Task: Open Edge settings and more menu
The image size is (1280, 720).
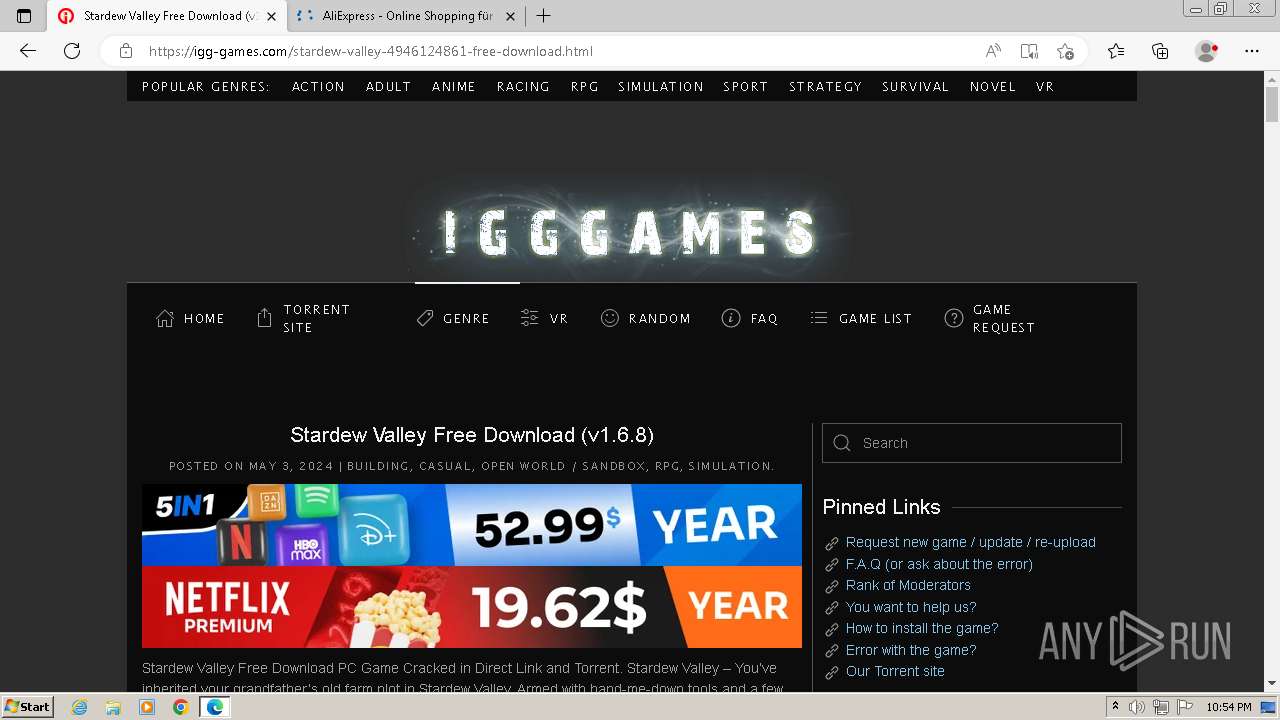Action: point(1252,51)
